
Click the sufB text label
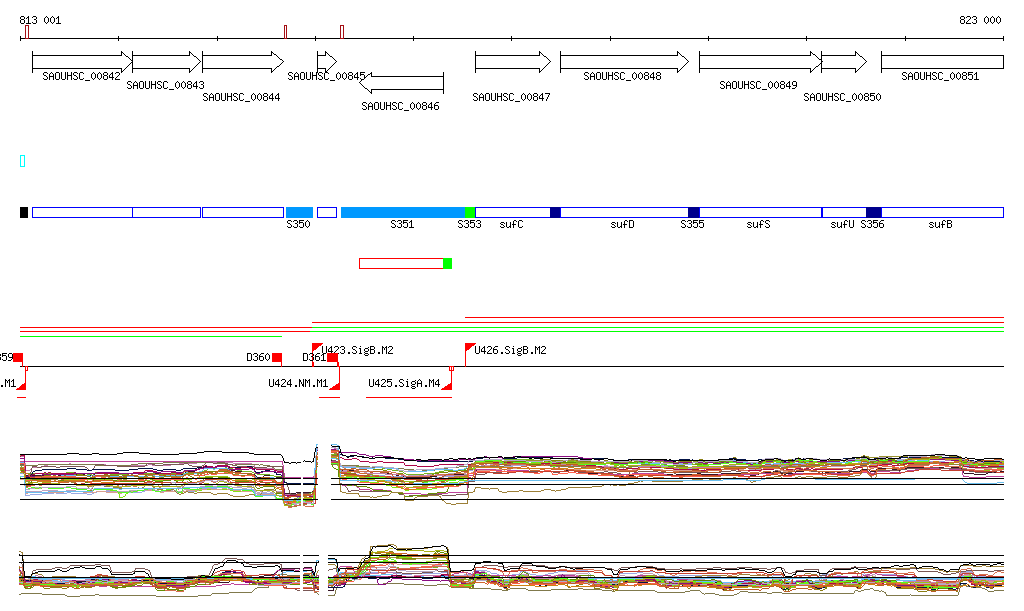(x=940, y=225)
